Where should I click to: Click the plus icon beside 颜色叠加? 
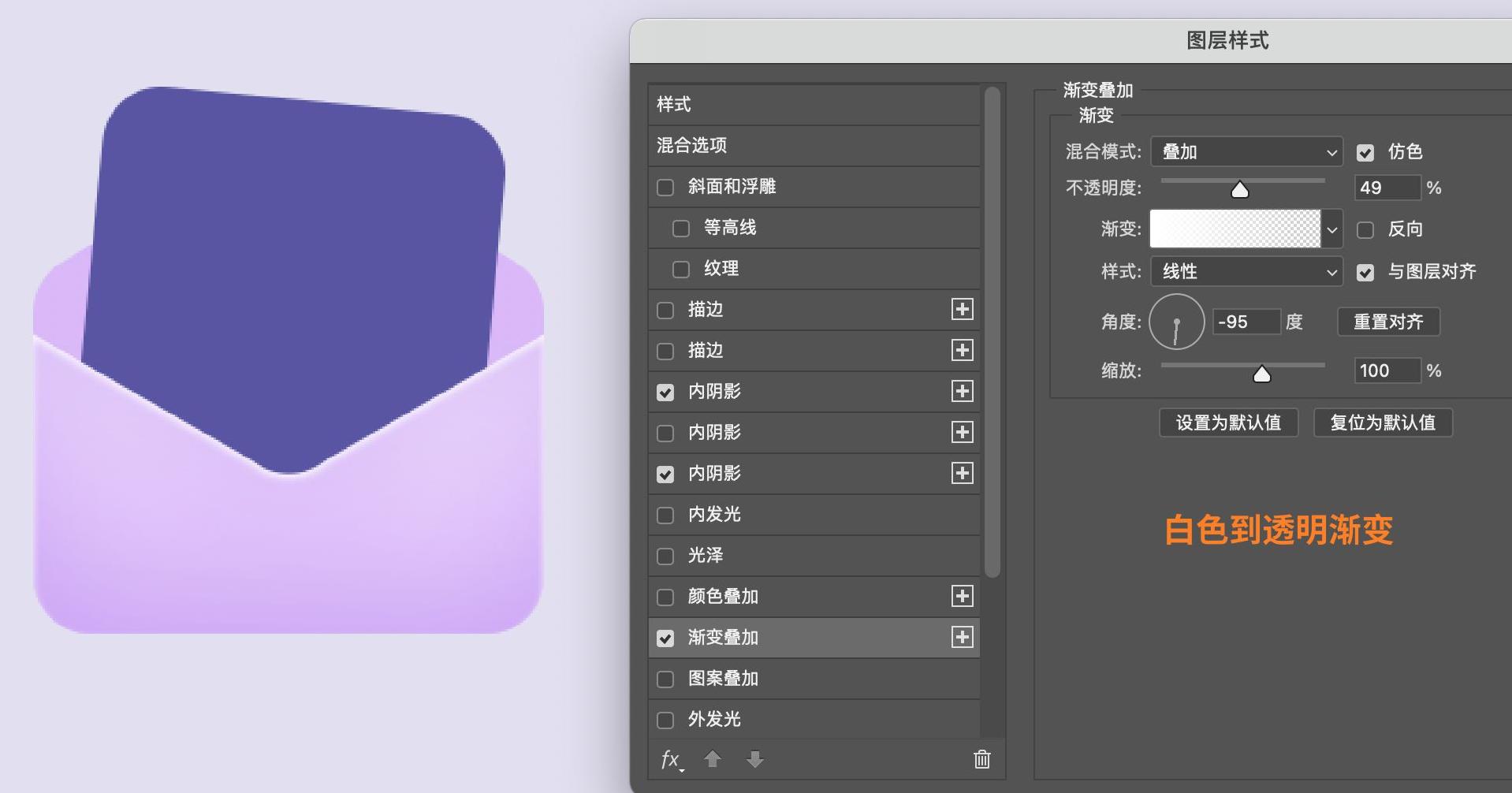pyautogui.click(x=963, y=596)
